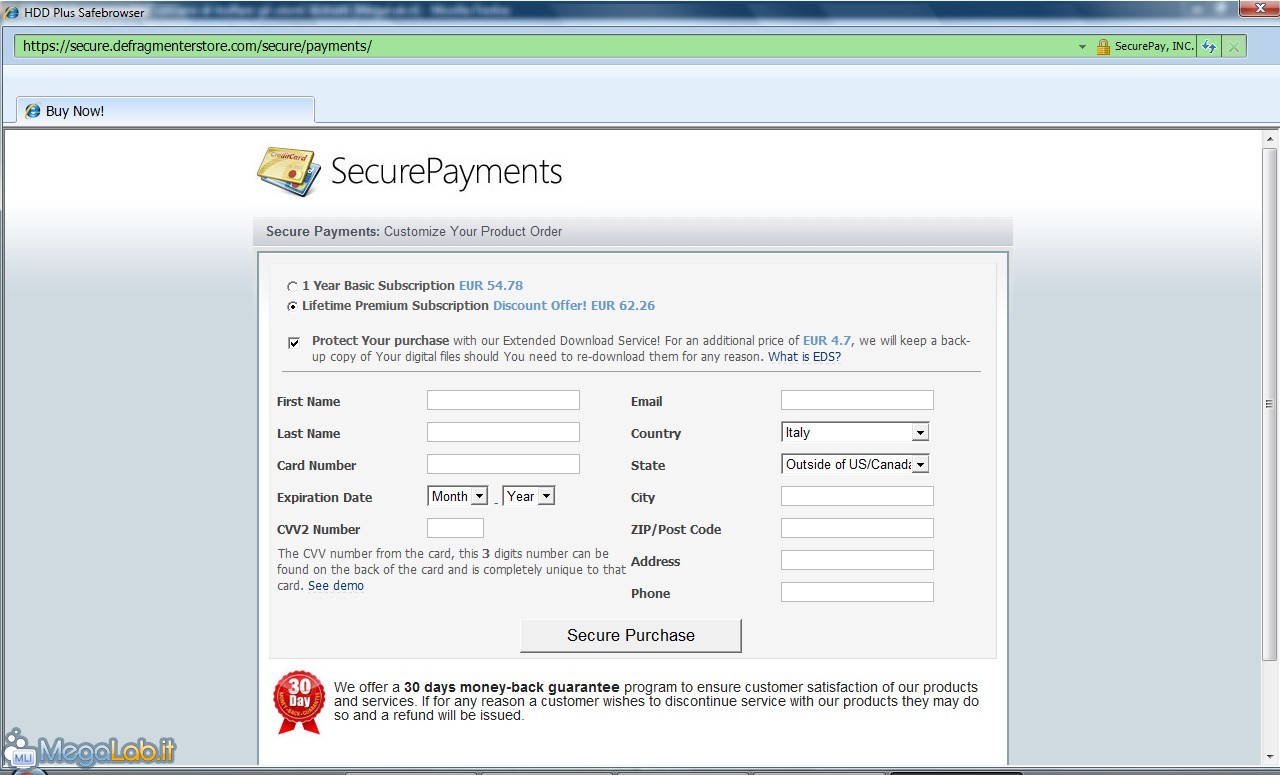Click the Last Name input field

tap(503, 432)
